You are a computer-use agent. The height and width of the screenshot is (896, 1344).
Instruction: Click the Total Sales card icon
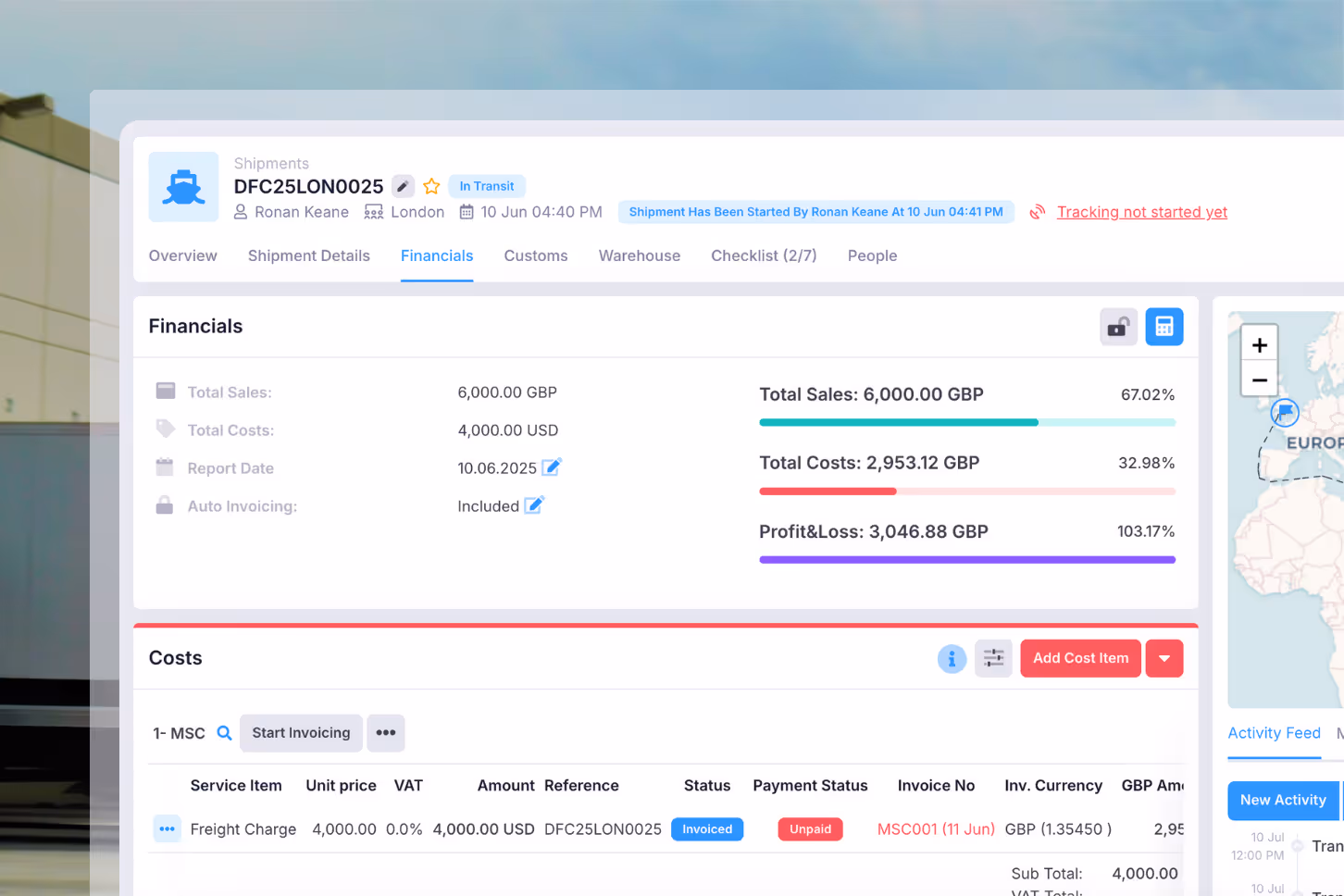tap(166, 391)
